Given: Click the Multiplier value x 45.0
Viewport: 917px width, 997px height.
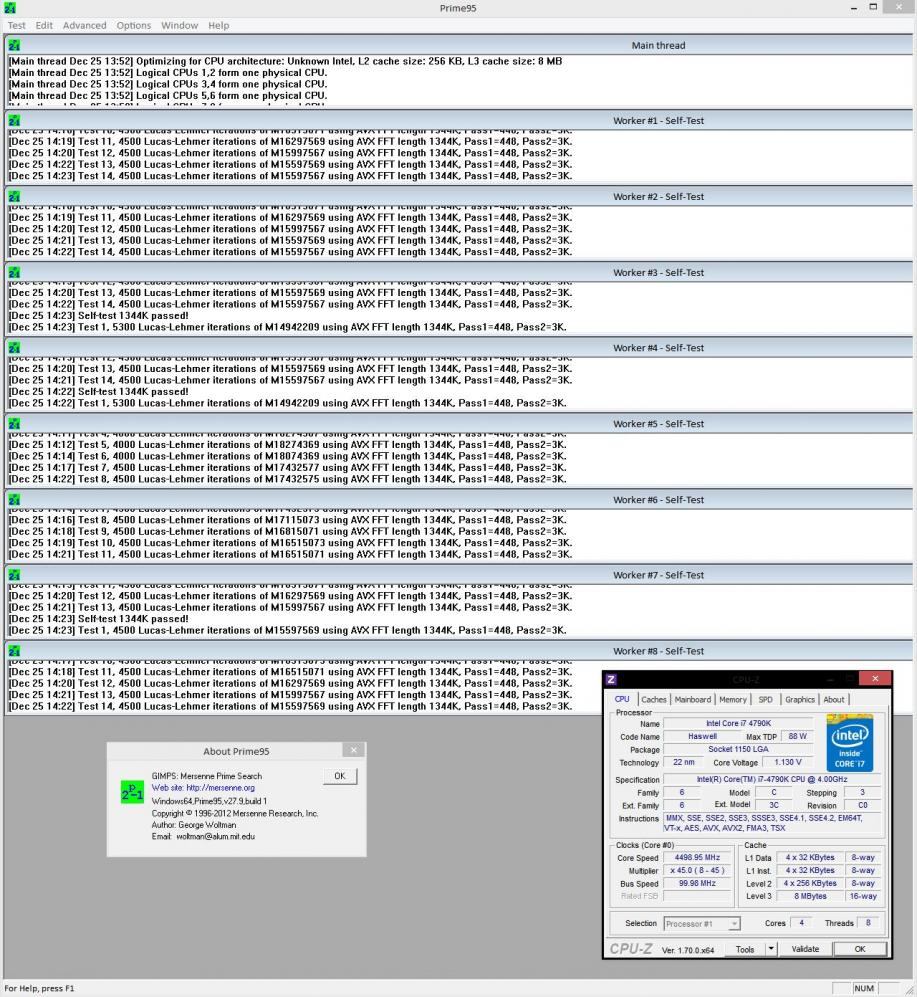Looking at the screenshot, I should pos(697,870).
